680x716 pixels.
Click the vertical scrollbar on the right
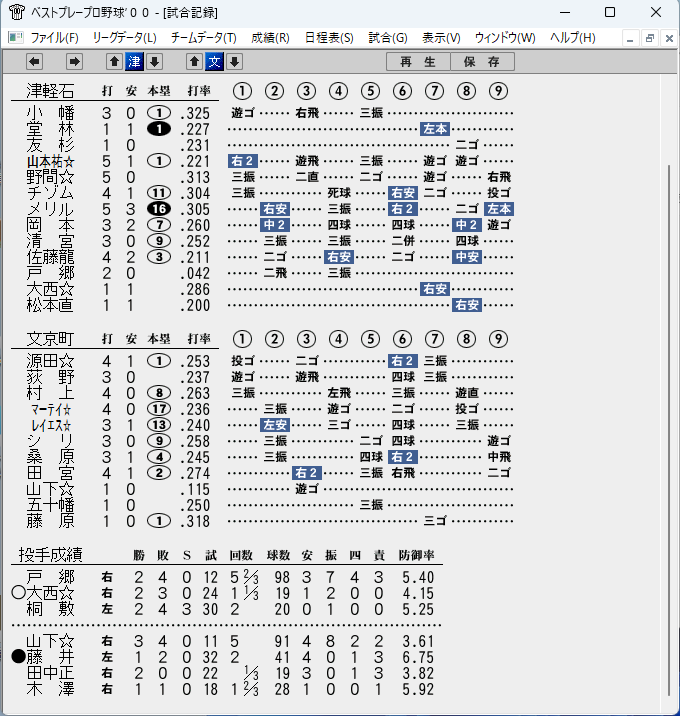[669, 429]
